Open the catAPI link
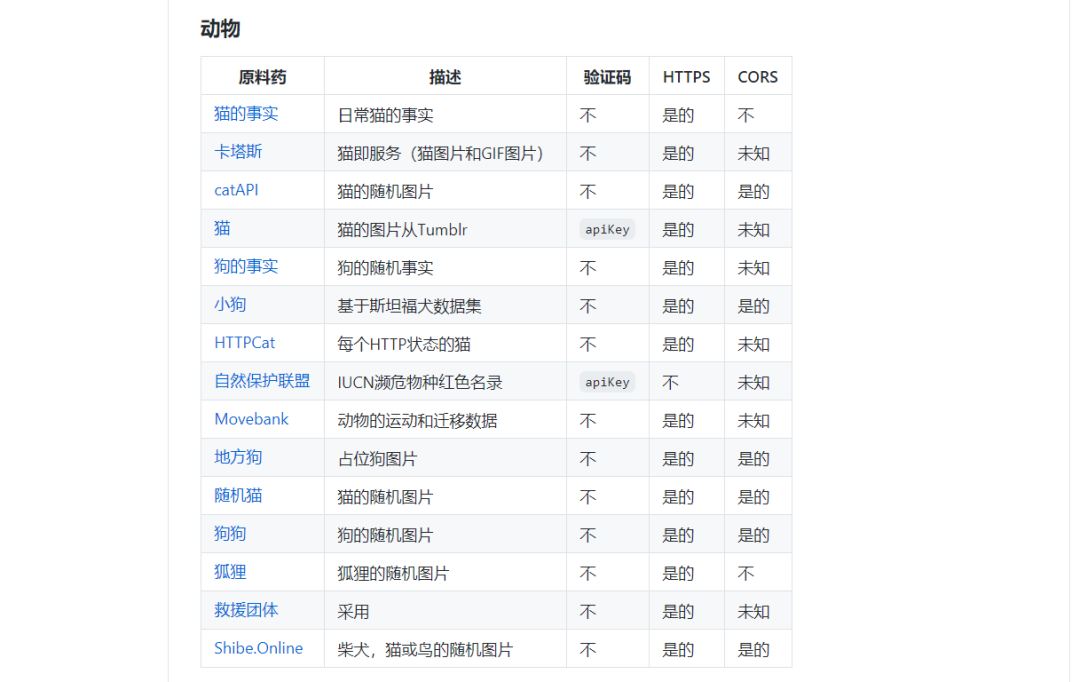The width and height of the screenshot is (1080, 682). (236, 190)
